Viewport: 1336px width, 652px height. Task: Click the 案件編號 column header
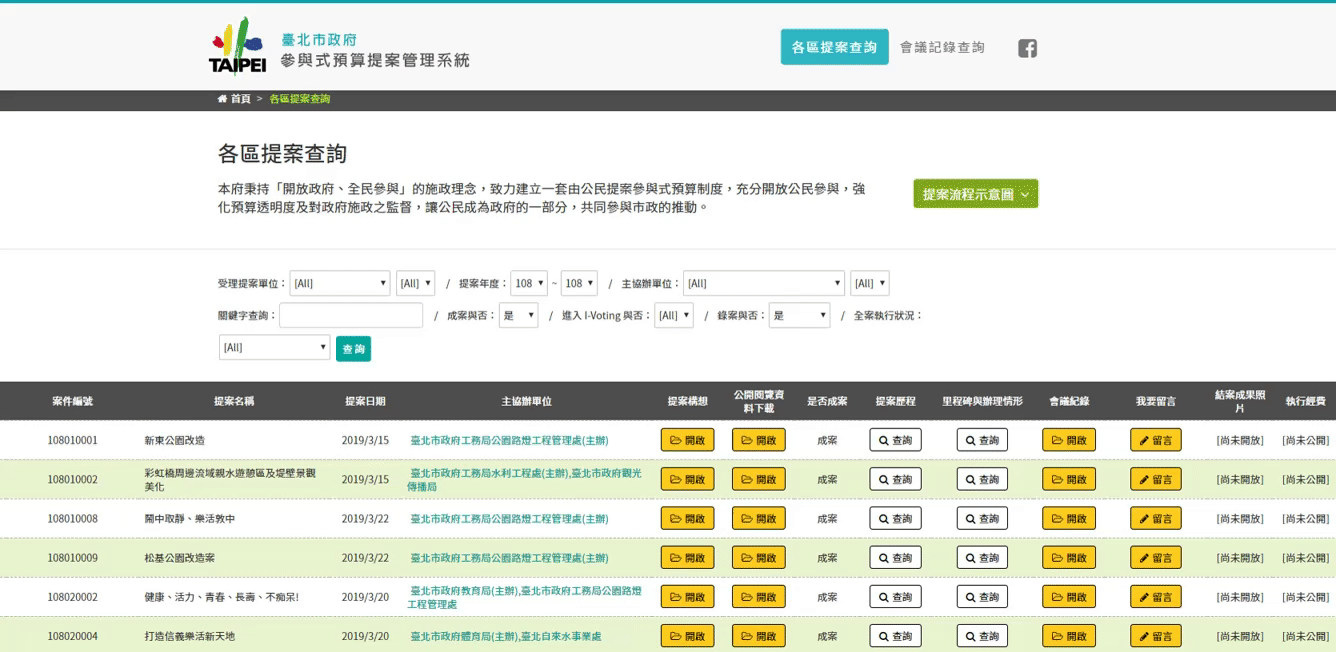click(73, 401)
